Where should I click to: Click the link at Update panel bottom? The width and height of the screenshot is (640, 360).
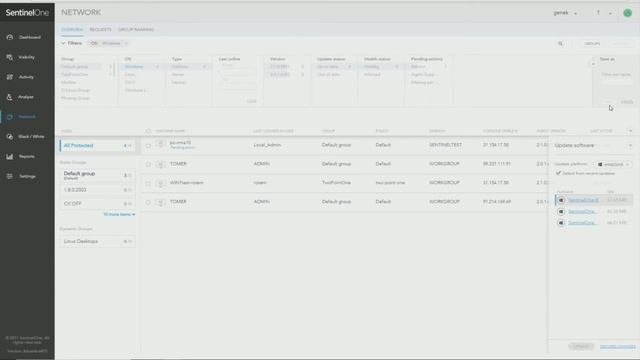tap(618, 347)
